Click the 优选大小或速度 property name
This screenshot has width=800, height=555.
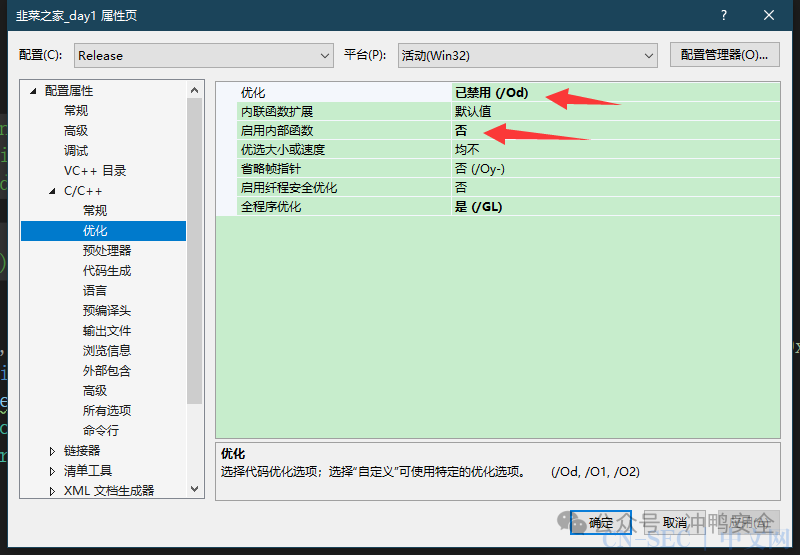tap(344, 149)
